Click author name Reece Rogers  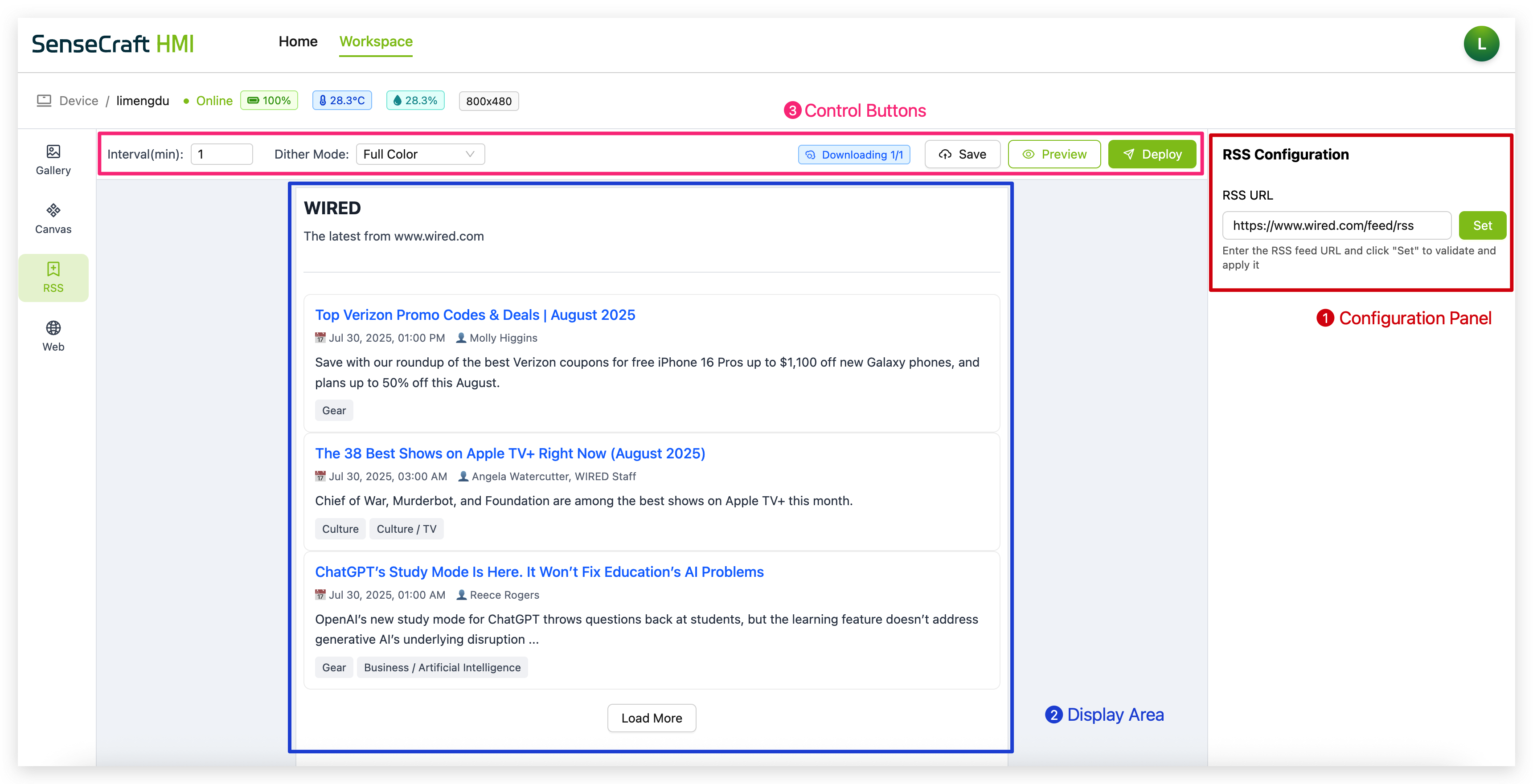coord(504,595)
